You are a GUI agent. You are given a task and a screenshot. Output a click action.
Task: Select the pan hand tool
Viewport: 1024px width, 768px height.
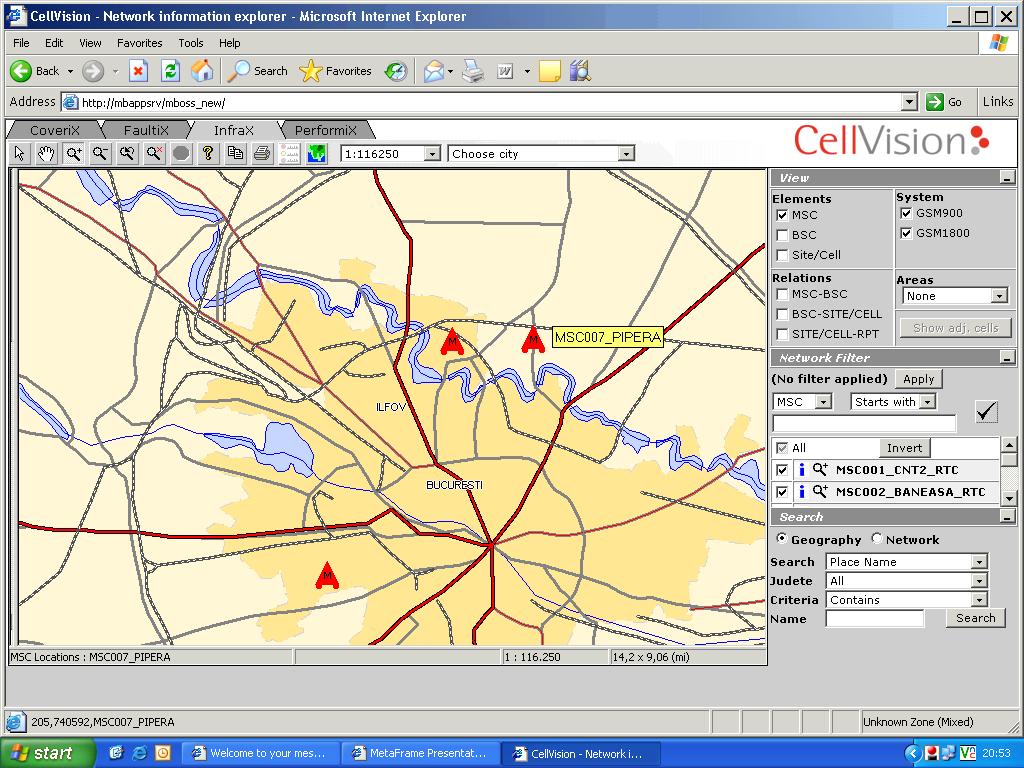coord(46,153)
